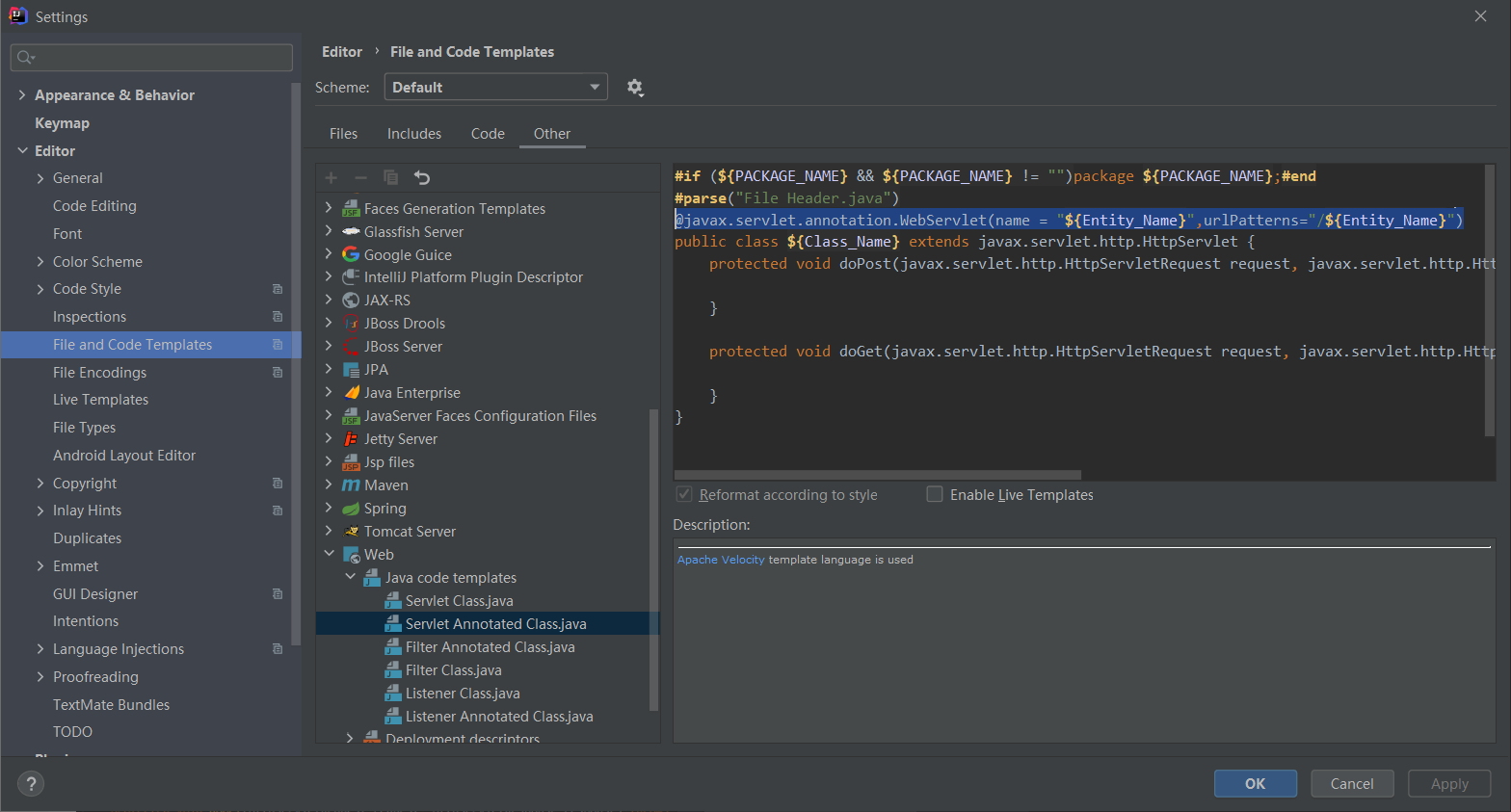The image size is (1511, 812).
Task: Expand the General settings node
Action: coord(40,178)
